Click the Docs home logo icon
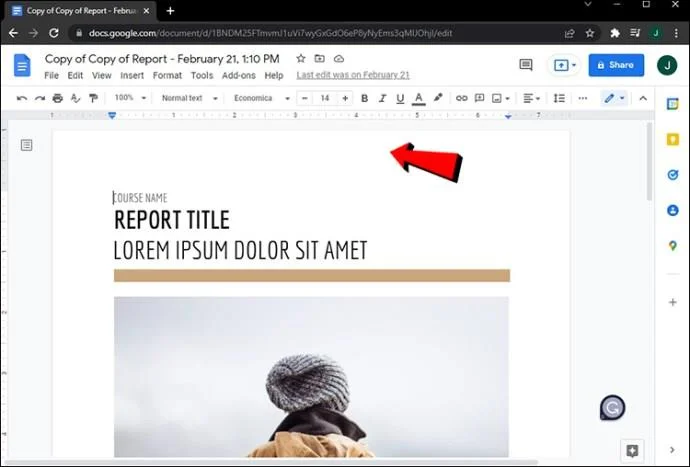 (22, 65)
